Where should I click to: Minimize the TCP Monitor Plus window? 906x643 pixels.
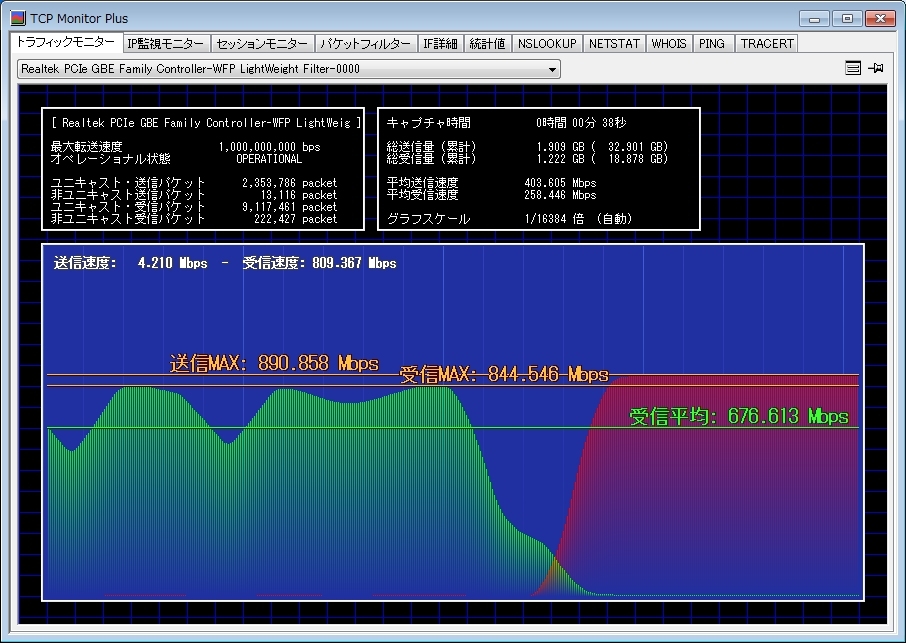[814, 17]
